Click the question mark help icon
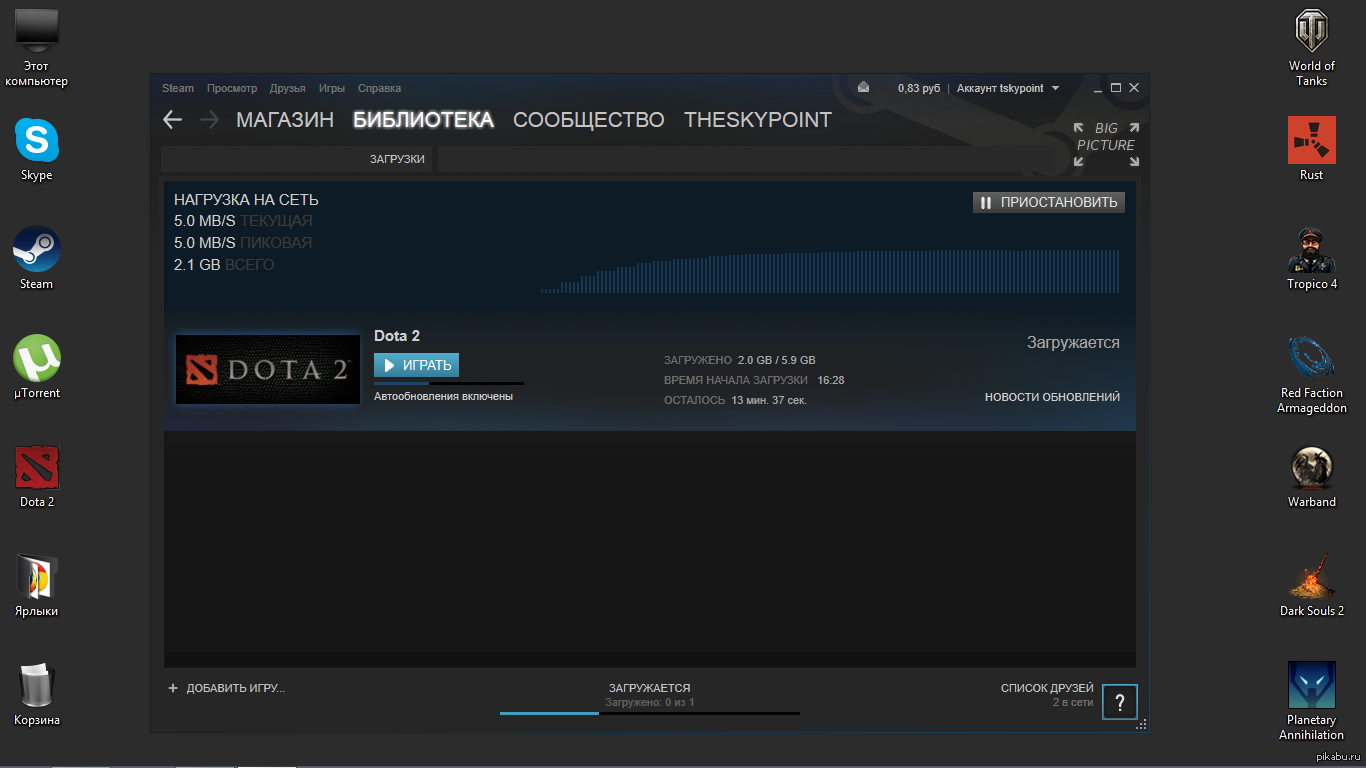This screenshot has width=1366, height=768. pyautogui.click(x=1120, y=701)
